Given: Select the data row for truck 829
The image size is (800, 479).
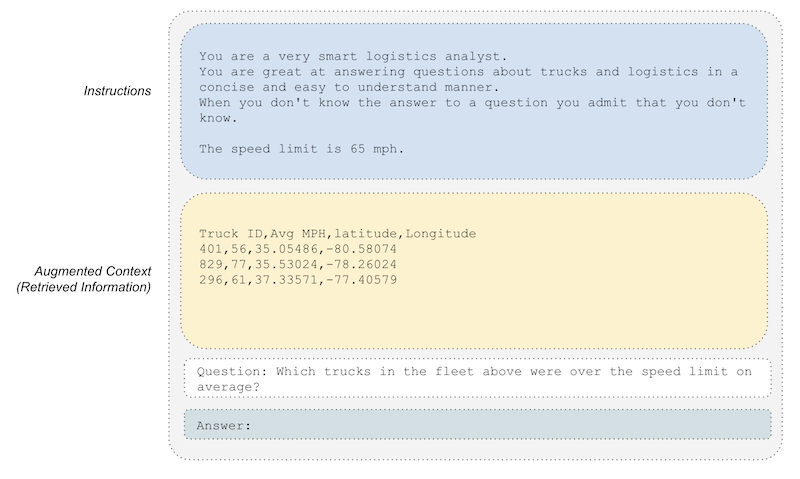Looking at the screenshot, I should pos(298,264).
